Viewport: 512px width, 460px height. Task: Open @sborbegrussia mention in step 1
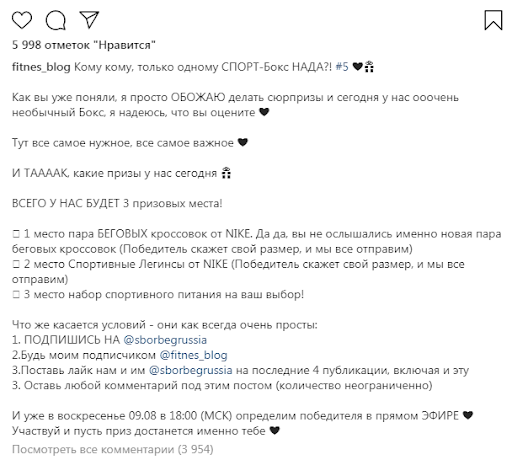[x=165, y=340]
